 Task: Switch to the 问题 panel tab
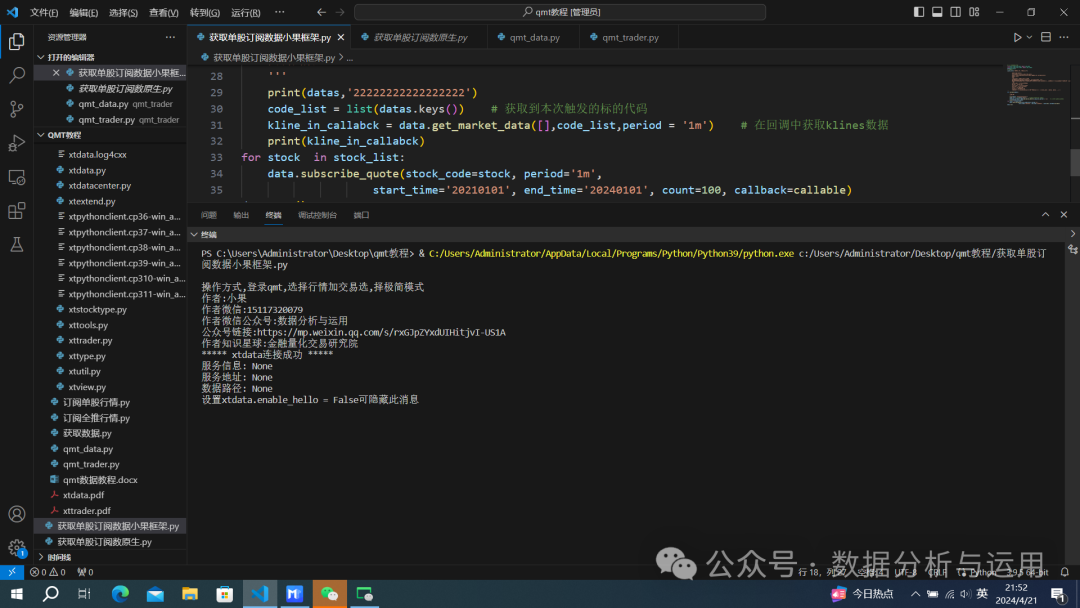pyautogui.click(x=209, y=216)
